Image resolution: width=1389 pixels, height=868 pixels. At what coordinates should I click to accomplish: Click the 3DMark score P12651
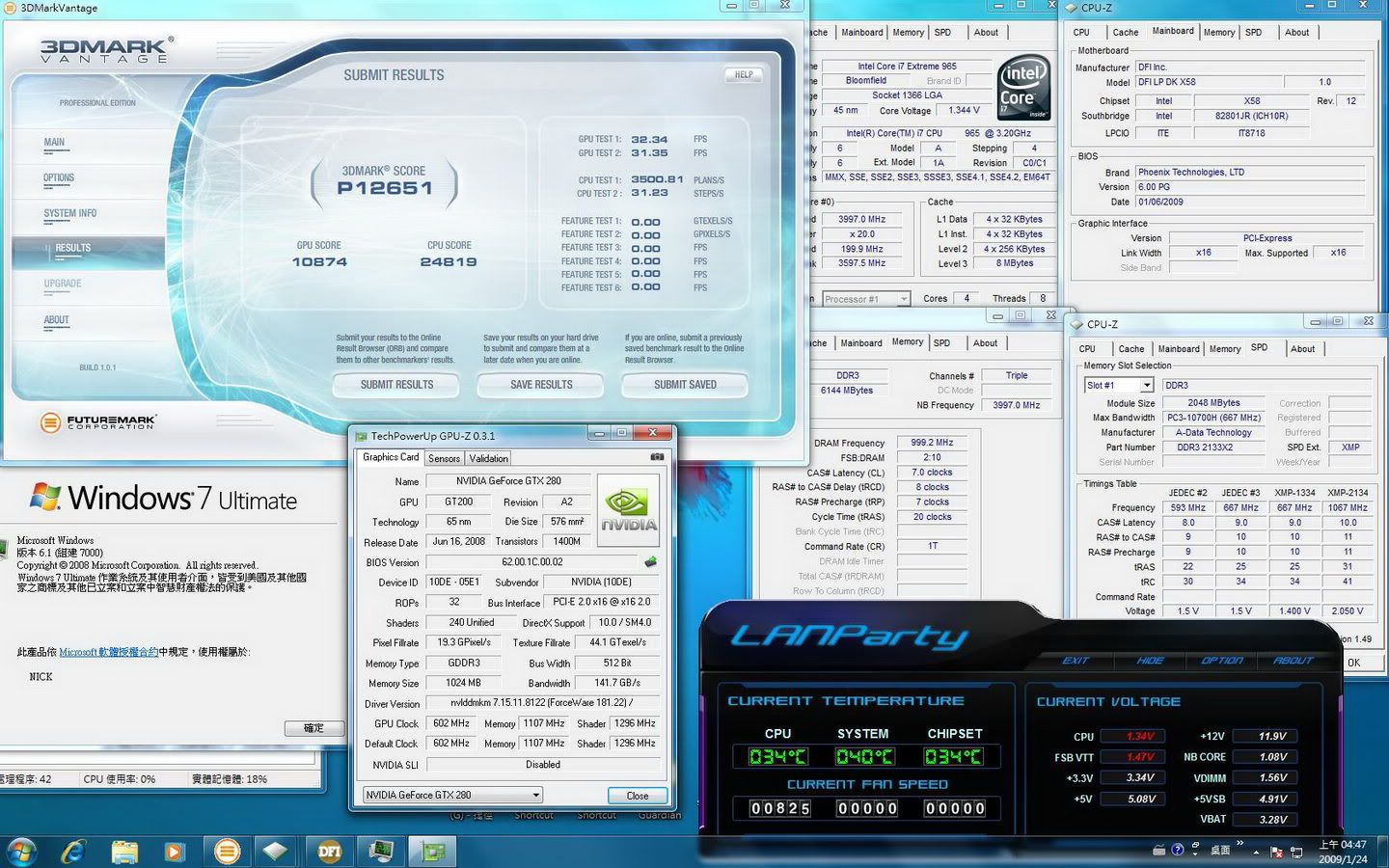click(384, 189)
